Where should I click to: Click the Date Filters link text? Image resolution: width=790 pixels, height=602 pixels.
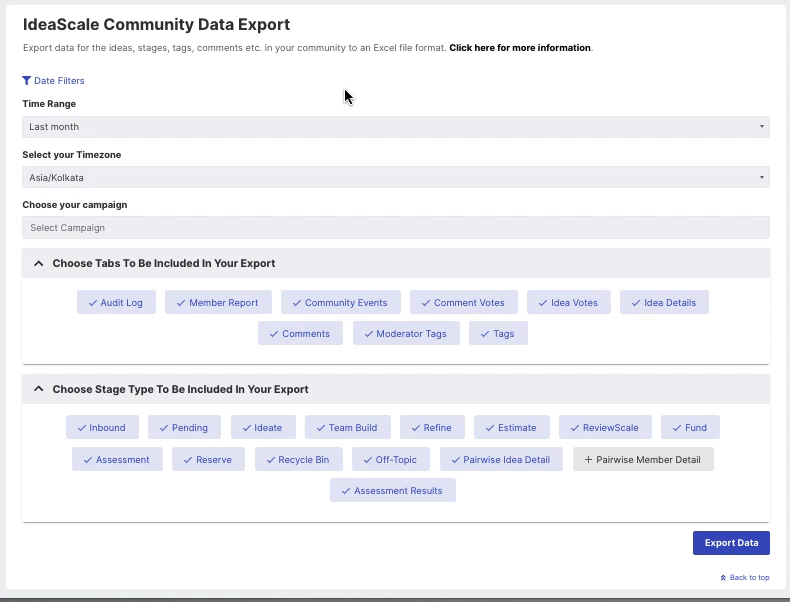click(x=59, y=81)
